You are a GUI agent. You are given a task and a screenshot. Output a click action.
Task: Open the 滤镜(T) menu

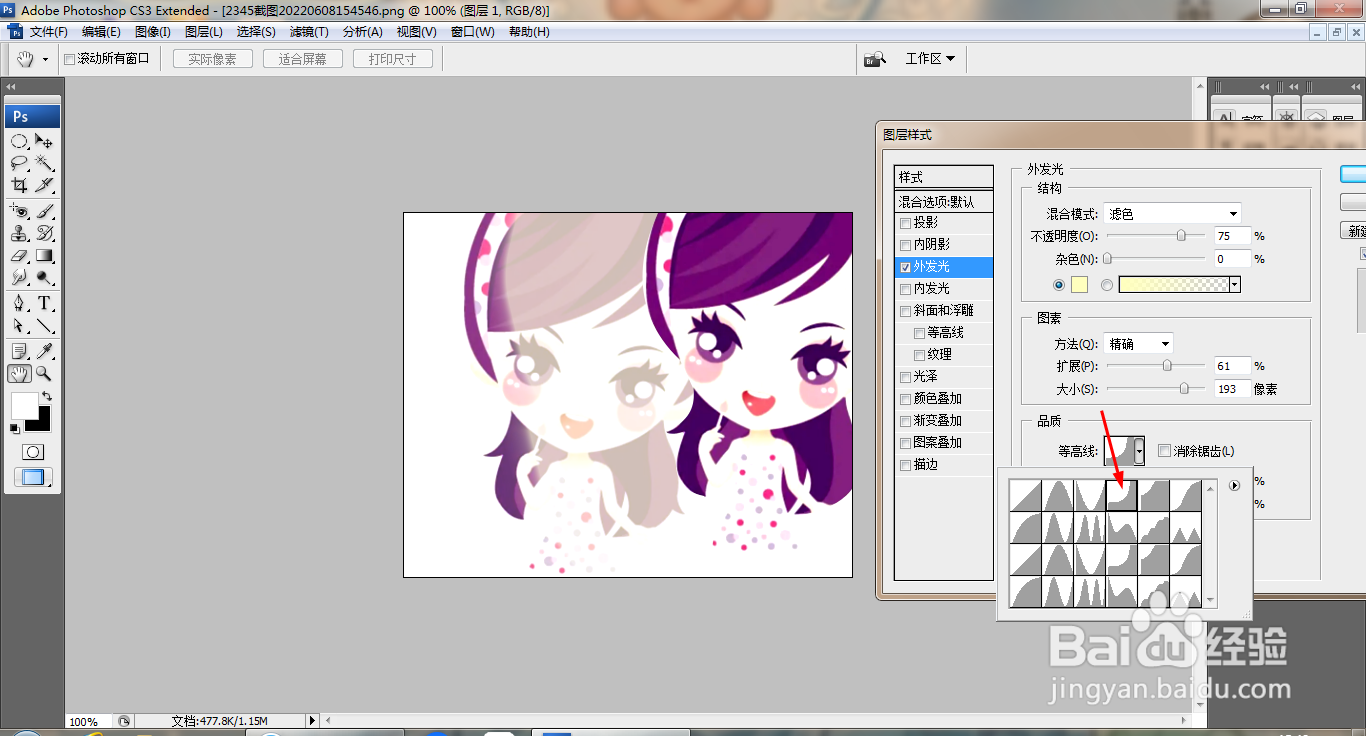309,32
